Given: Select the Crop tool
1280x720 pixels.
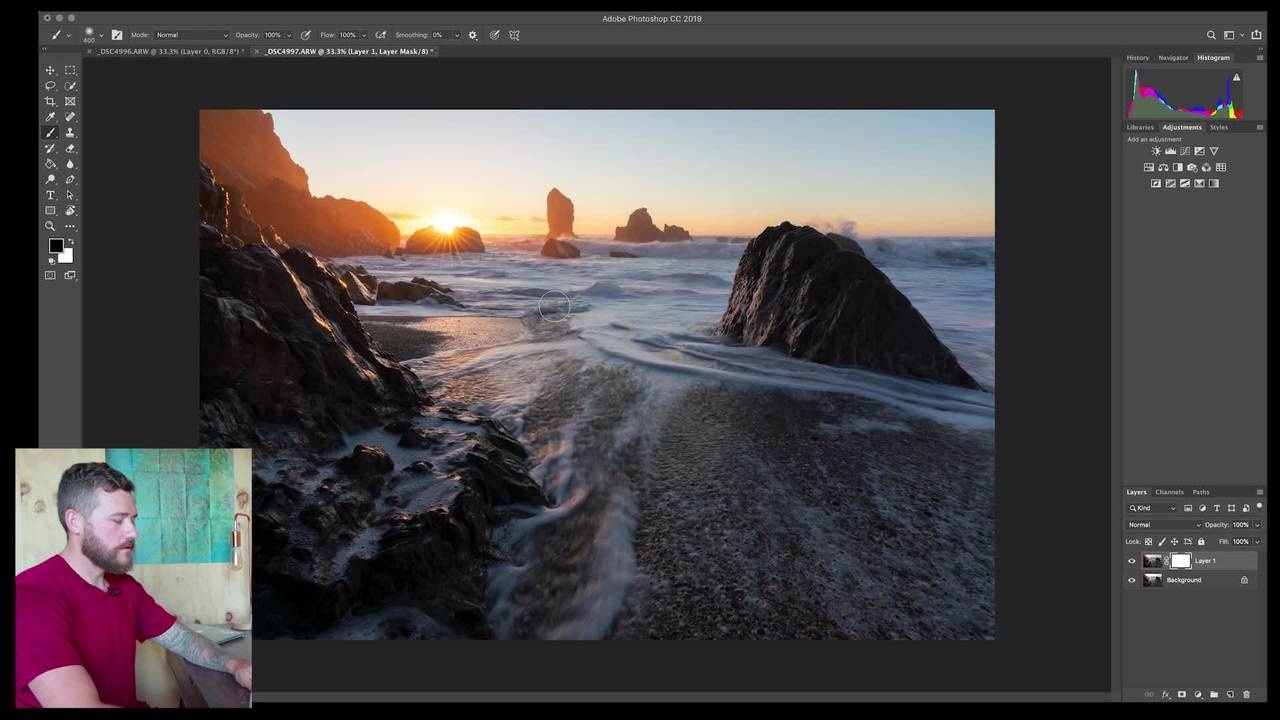Looking at the screenshot, I should [x=50, y=101].
